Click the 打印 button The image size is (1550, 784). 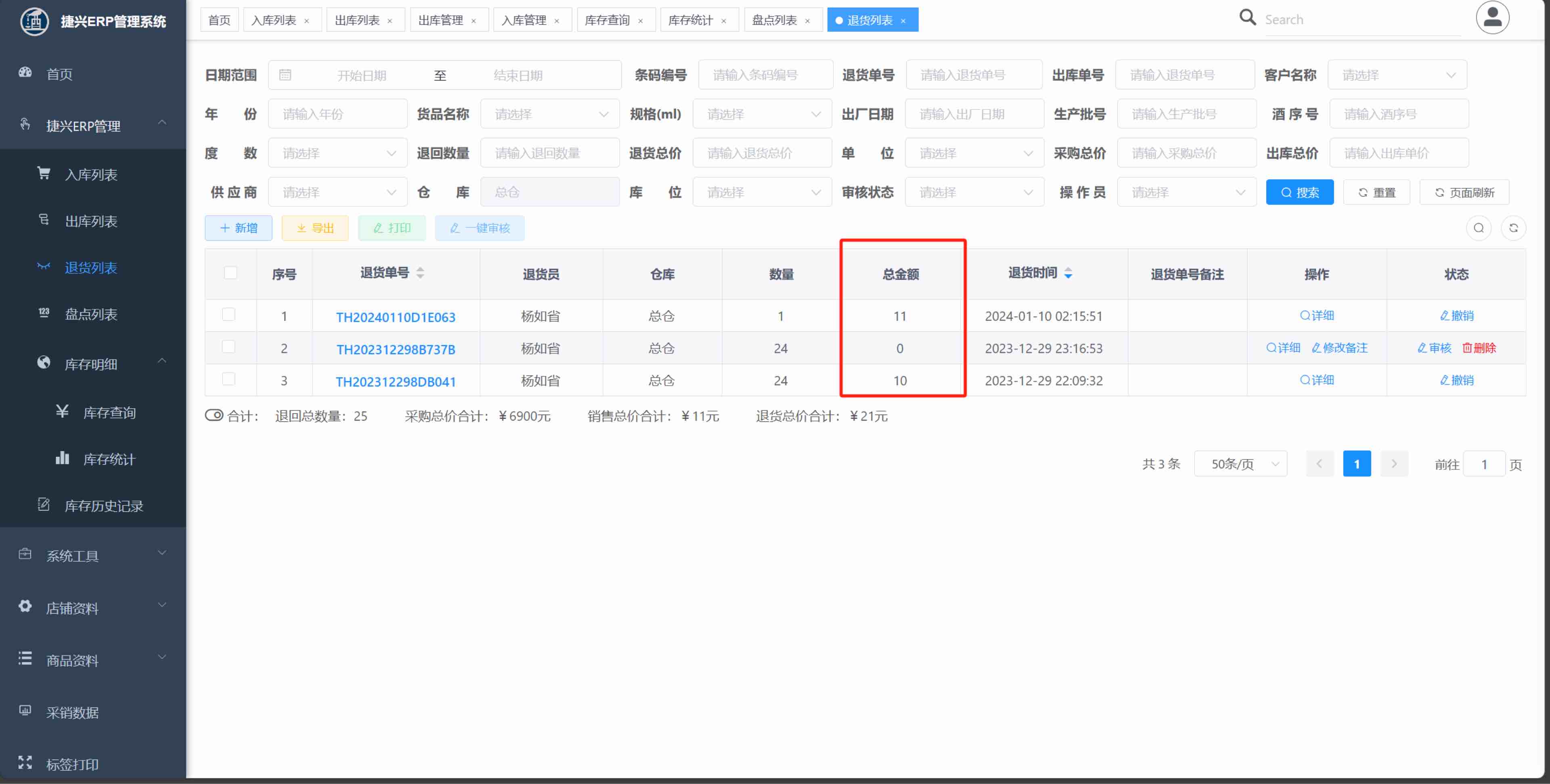point(392,228)
